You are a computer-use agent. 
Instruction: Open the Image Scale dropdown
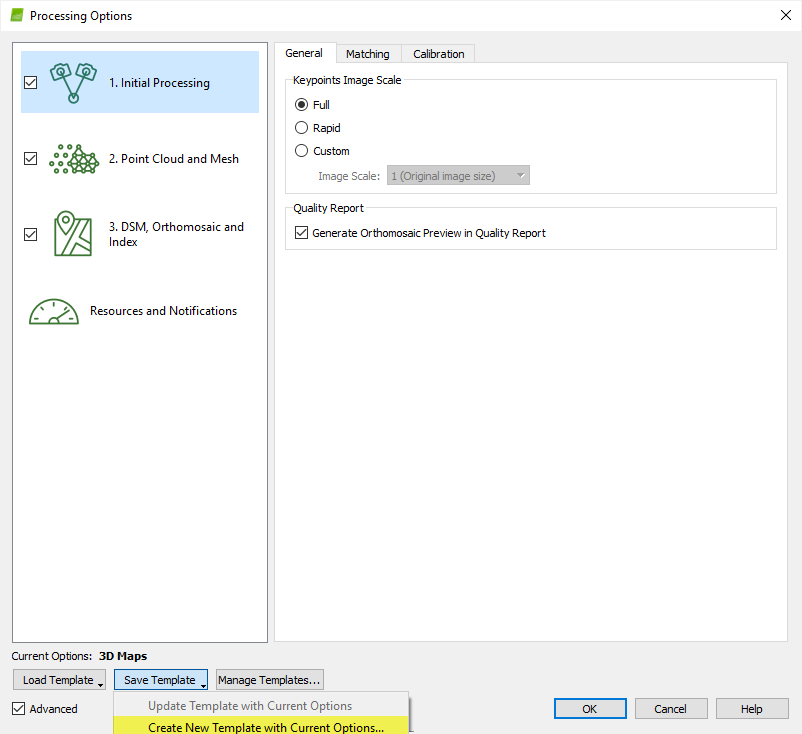(x=457, y=176)
